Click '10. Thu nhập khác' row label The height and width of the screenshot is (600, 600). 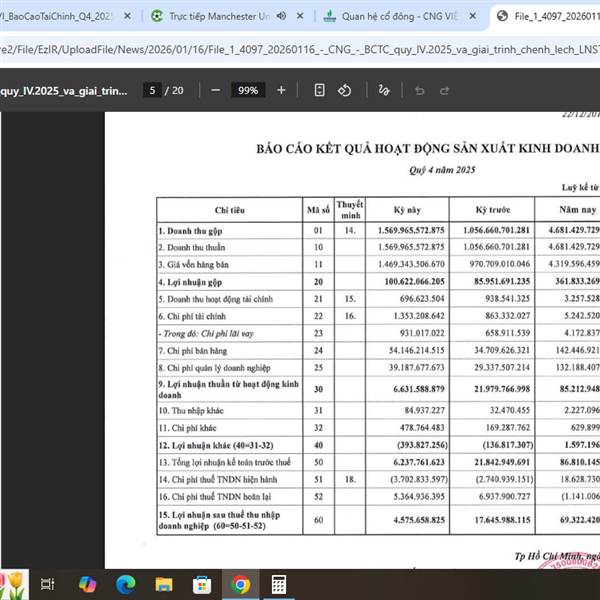(191, 411)
